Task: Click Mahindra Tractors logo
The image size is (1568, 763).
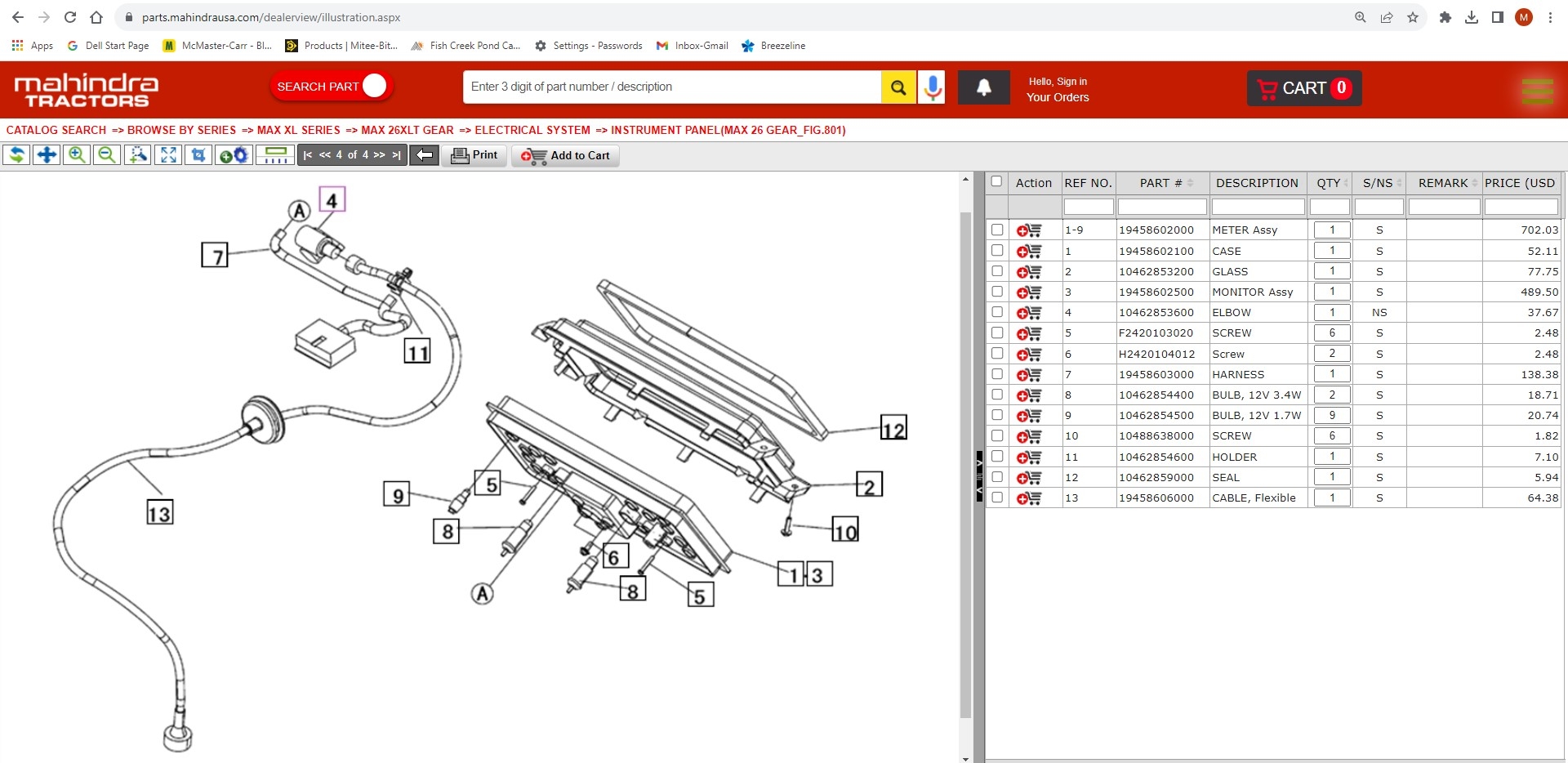Action: [87, 90]
